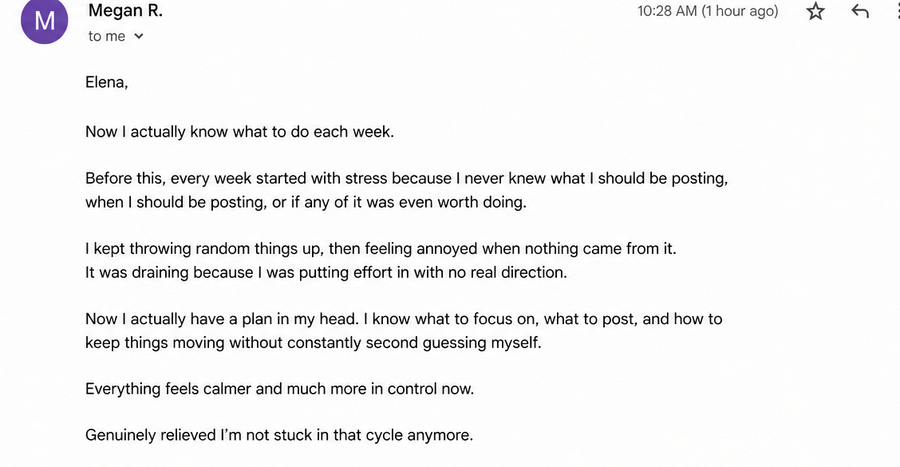This screenshot has height=467, width=900.
Task: Click the reply arrow icon
Action: pos(860,11)
